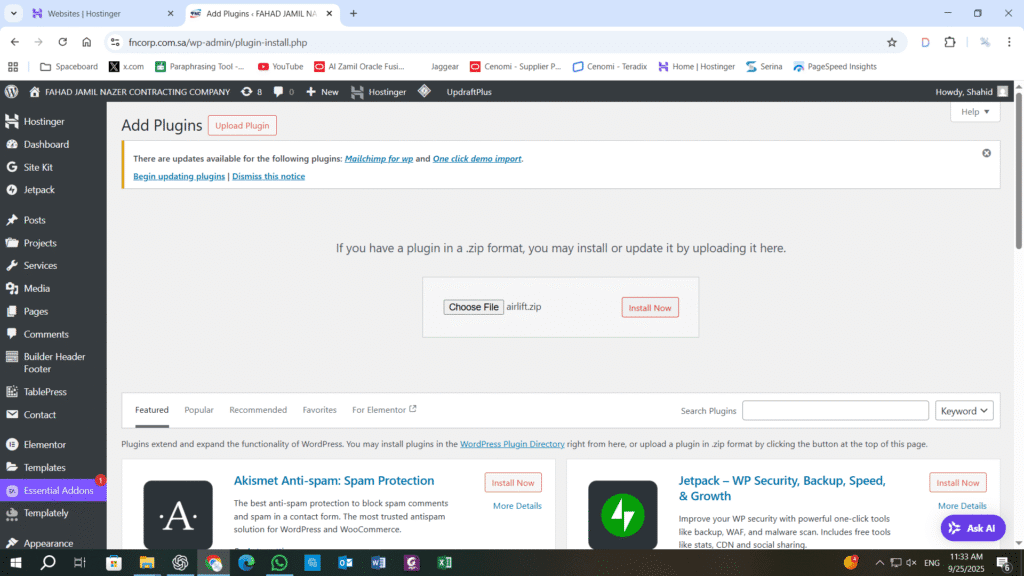This screenshot has height=576, width=1024.
Task: Open the Keyword search-type dropdown
Action: coord(964,411)
